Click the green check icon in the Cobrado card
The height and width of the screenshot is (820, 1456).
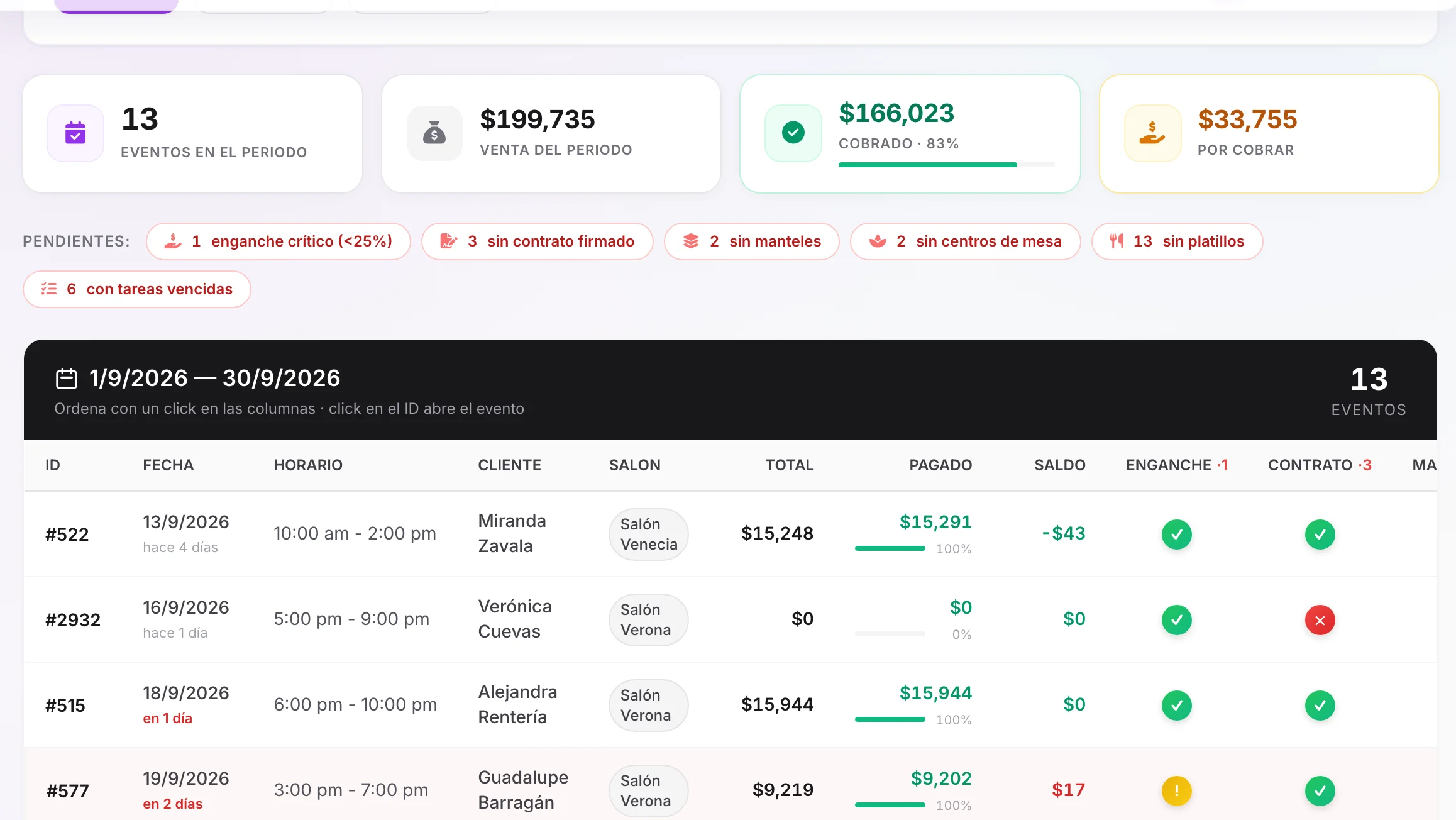pos(793,133)
